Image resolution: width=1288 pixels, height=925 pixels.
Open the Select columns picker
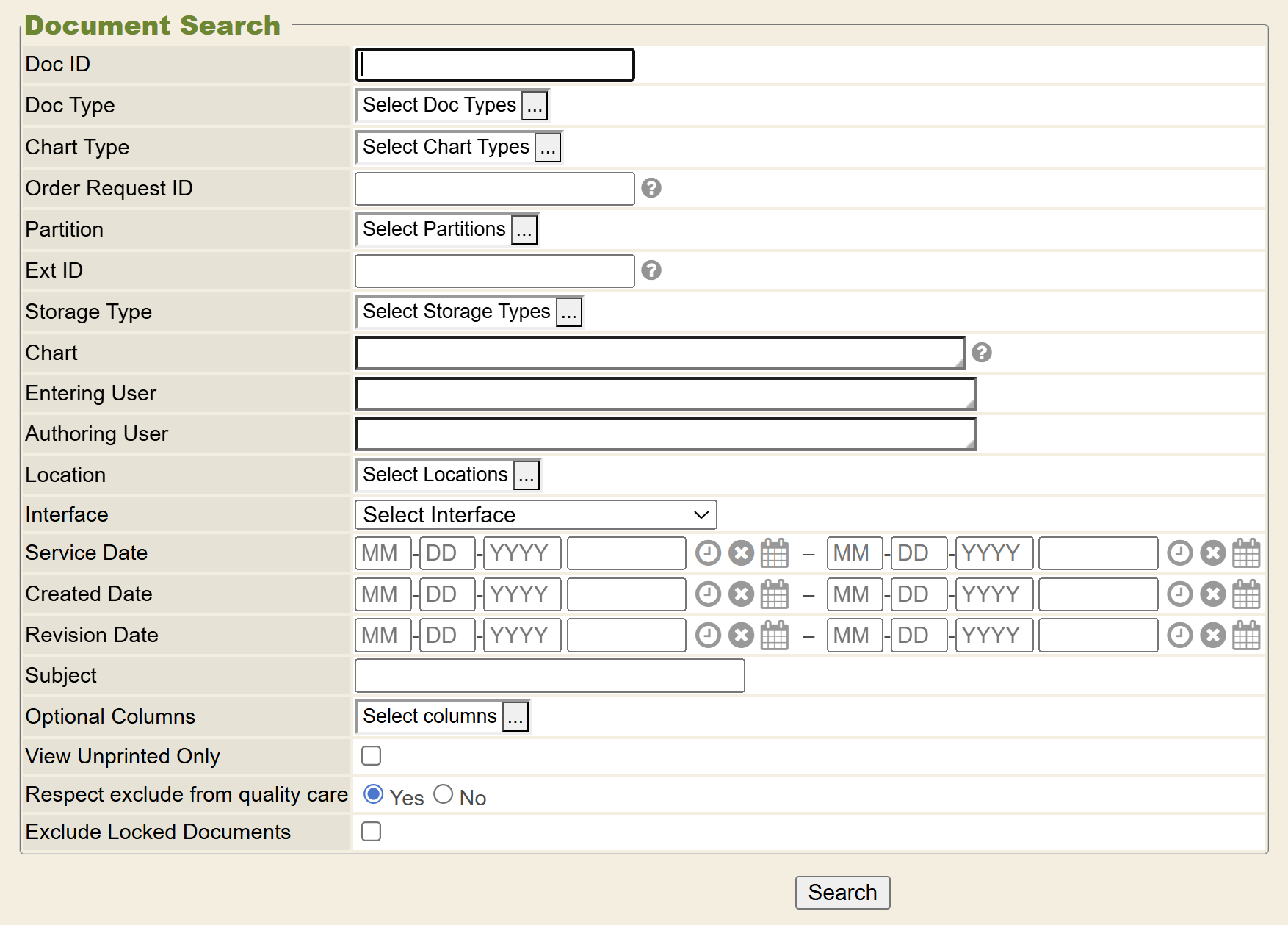pos(515,717)
